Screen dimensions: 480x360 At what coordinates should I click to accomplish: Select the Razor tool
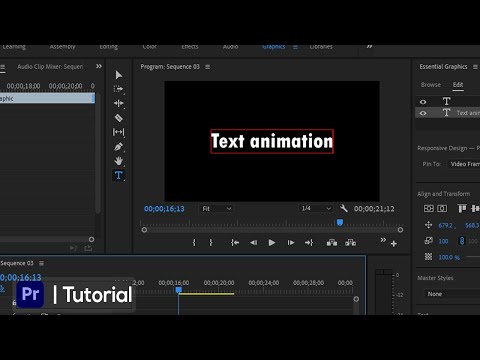pos(119,118)
